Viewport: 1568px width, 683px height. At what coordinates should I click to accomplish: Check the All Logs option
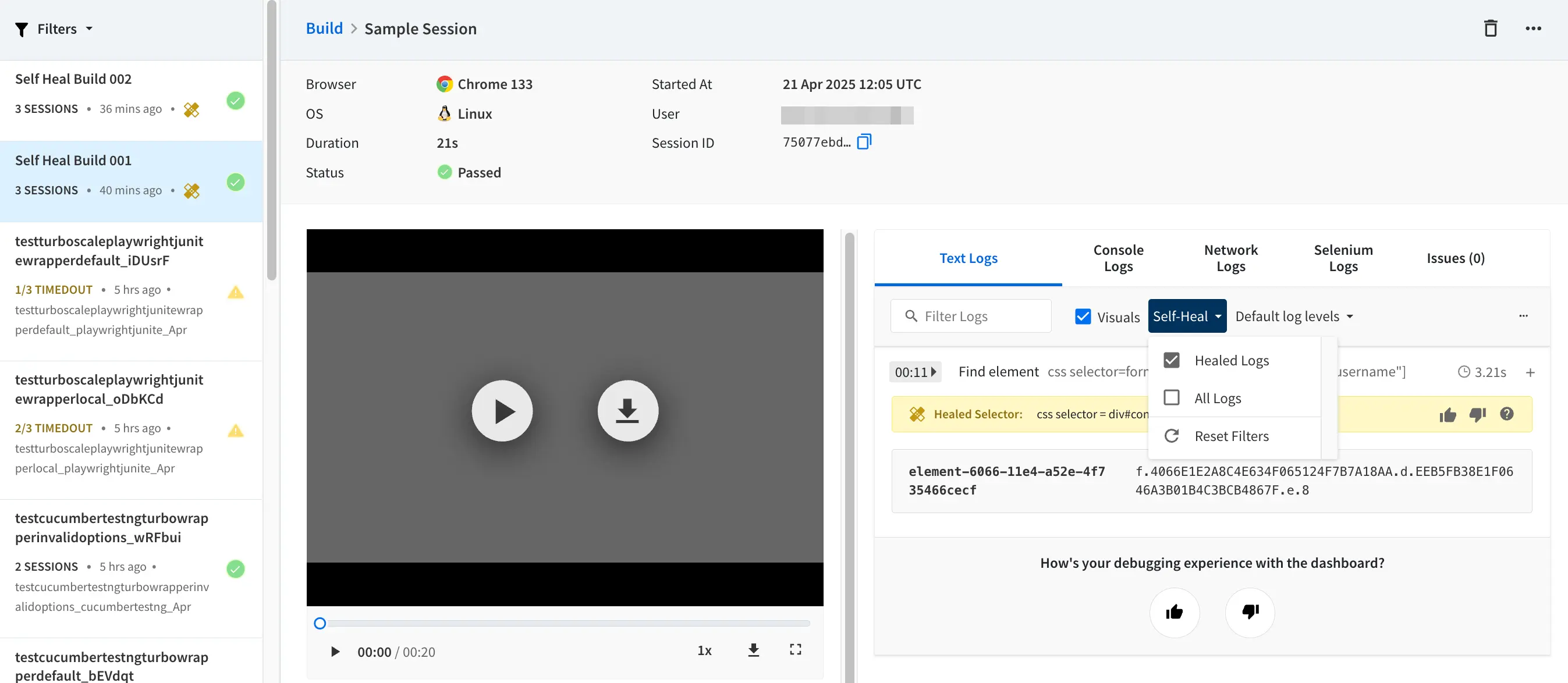1171,398
